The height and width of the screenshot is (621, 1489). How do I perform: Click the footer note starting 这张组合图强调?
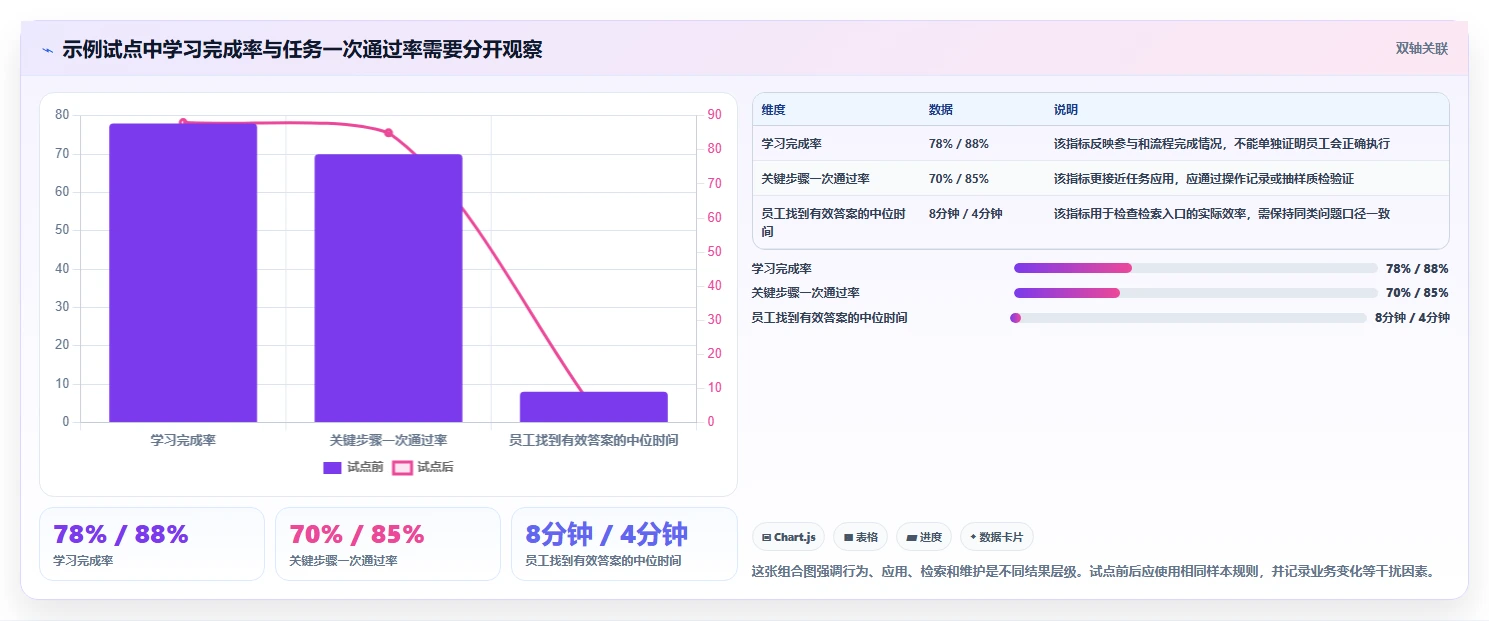pyautogui.click(x=1096, y=572)
